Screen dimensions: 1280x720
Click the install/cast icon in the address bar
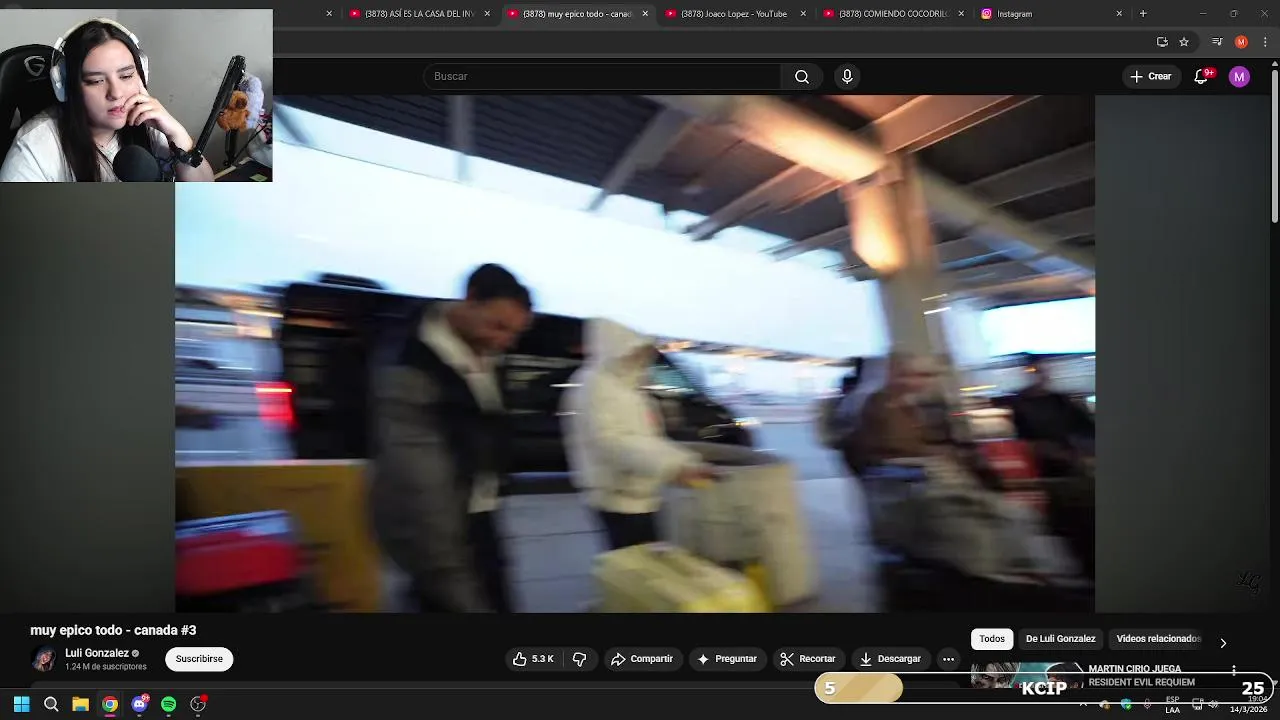tap(1162, 42)
